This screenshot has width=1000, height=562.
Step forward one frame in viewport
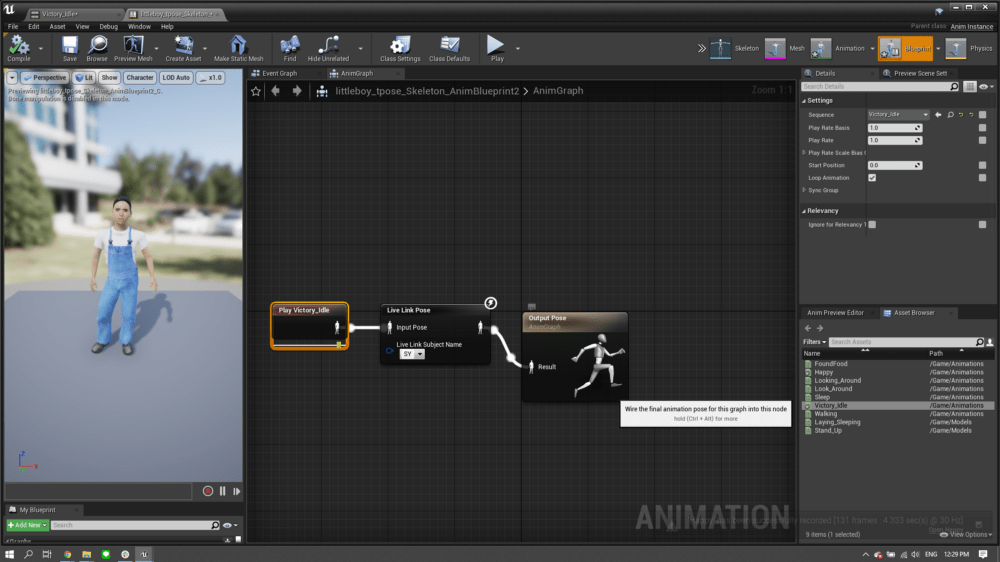click(x=237, y=491)
